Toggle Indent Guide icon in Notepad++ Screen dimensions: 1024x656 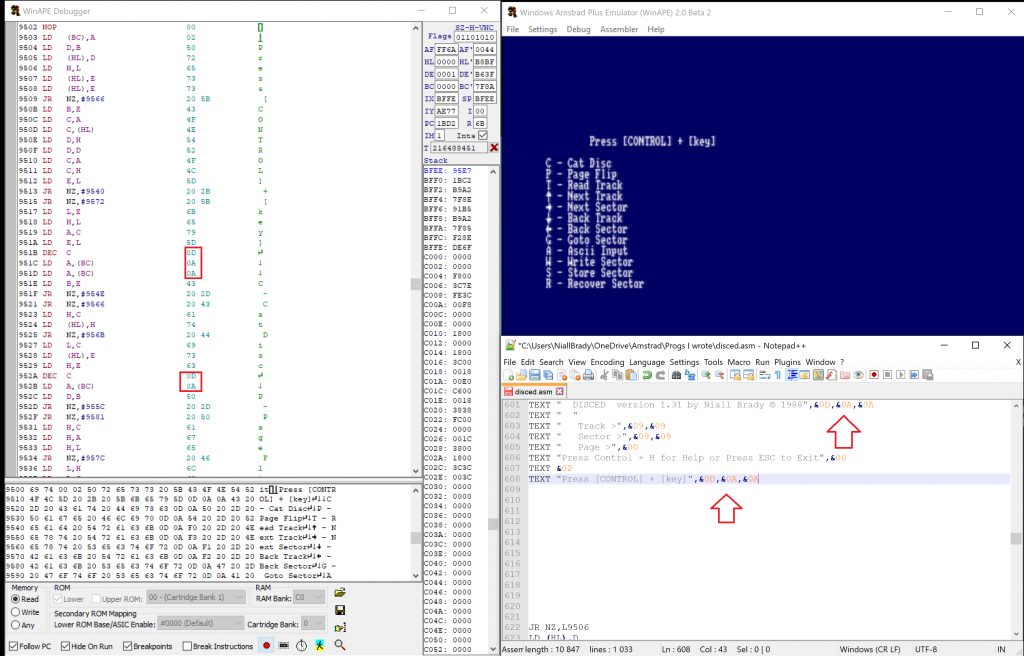[x=792, y=375]
